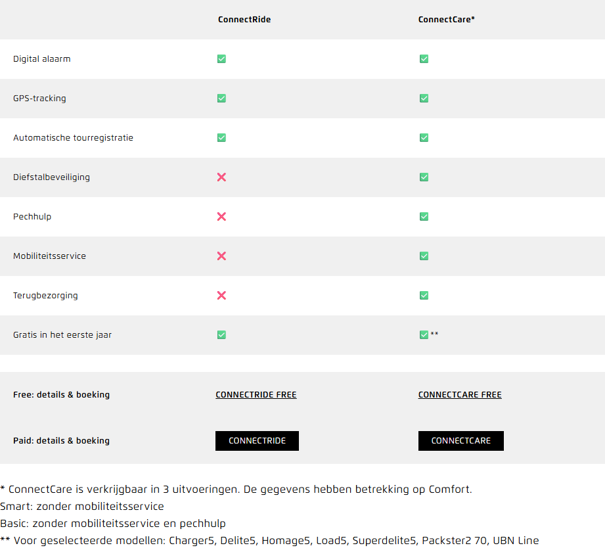The image size is (605, 550).
Task: Click ConnectCare Mobiliteitsservice green checkmark
Action: [x=424, y=256]
